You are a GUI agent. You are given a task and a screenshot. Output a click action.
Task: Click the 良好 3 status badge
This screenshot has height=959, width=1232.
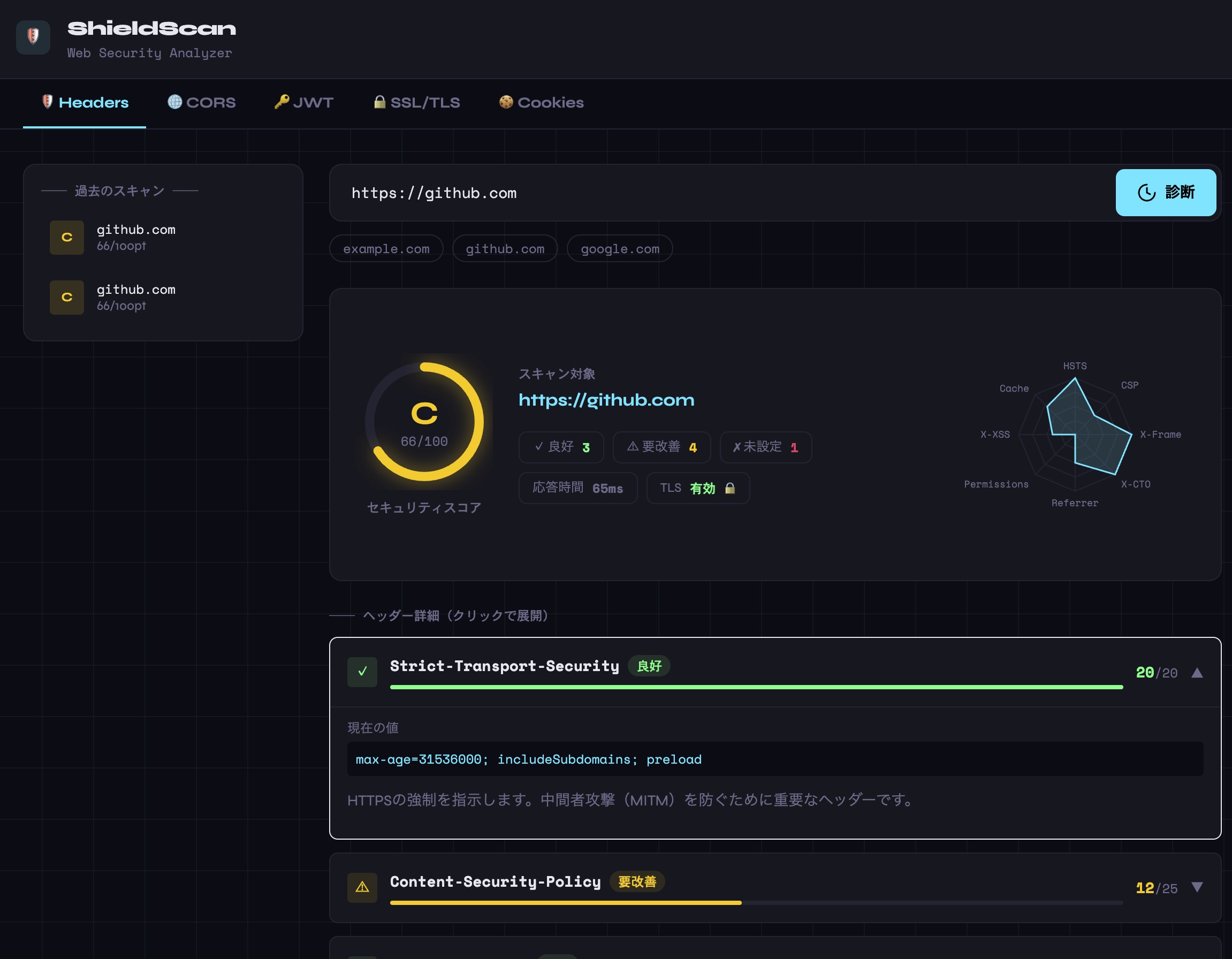click(561, 447)
